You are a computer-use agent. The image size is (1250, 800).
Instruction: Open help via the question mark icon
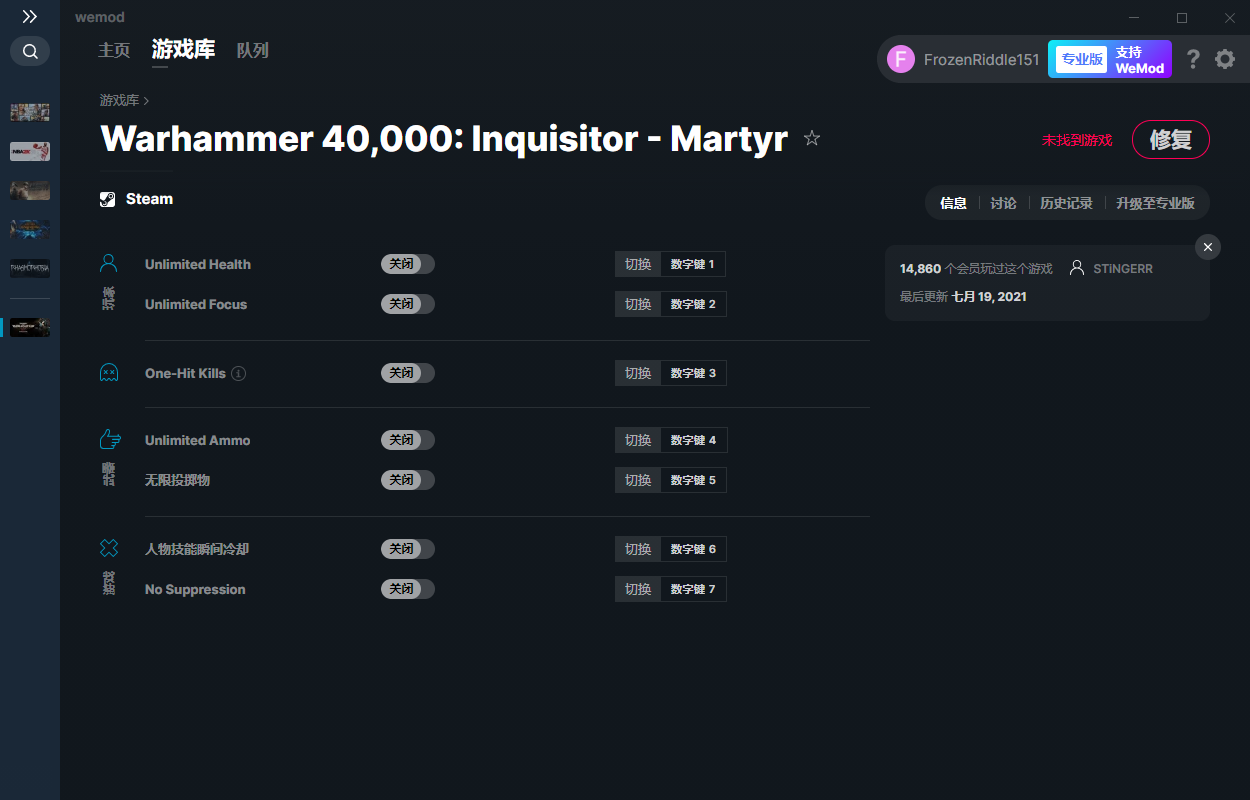[x=1193, y=59]
